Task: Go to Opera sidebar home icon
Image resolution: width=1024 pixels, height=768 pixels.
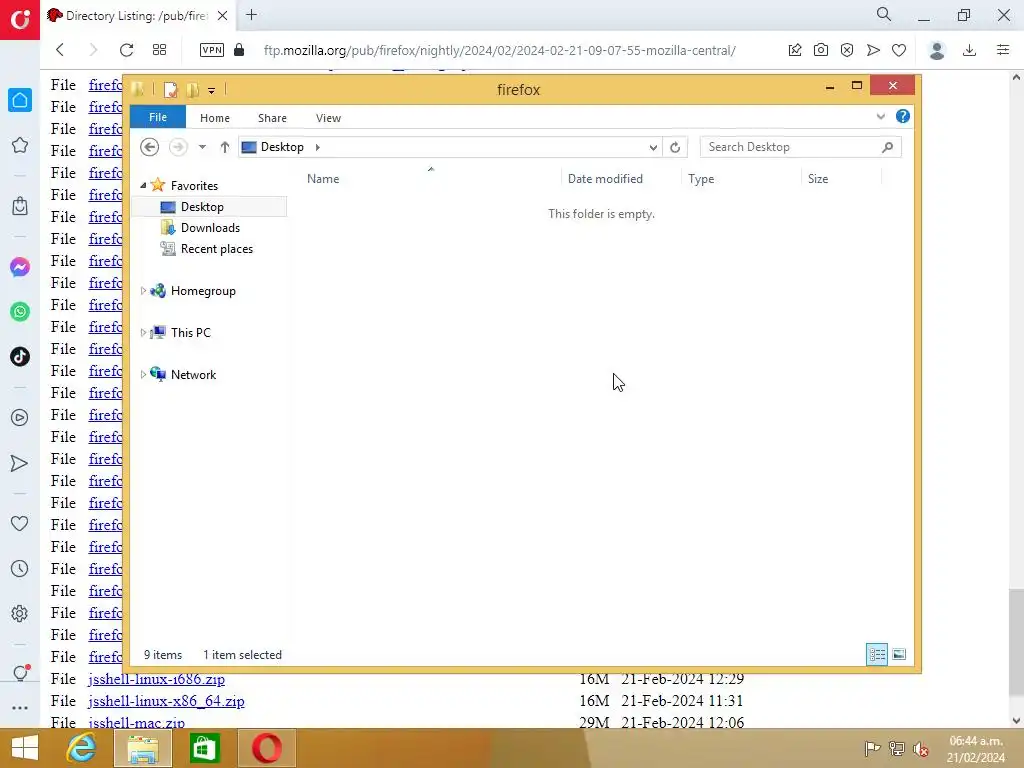Action: coord(20,100)
